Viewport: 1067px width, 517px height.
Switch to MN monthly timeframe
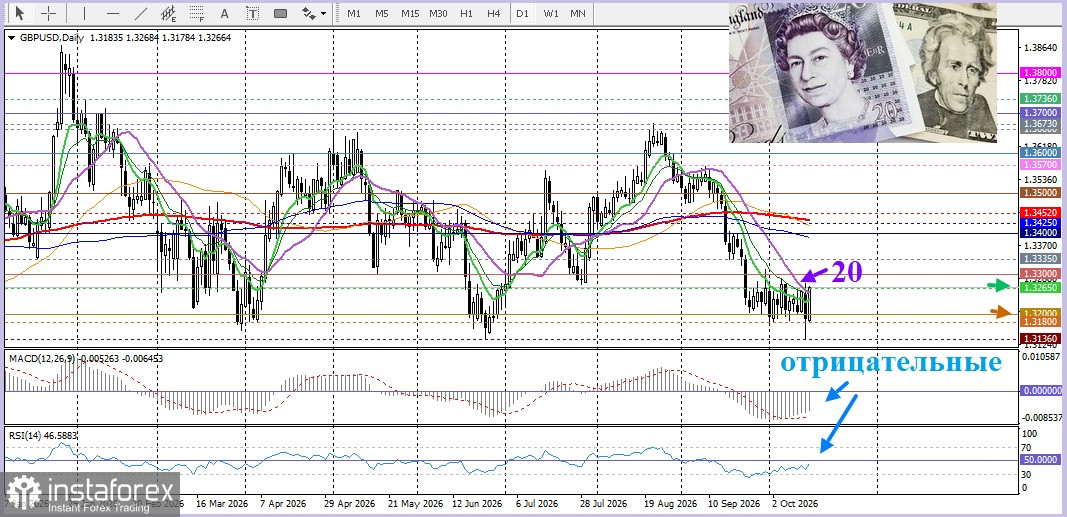point(578,13)
